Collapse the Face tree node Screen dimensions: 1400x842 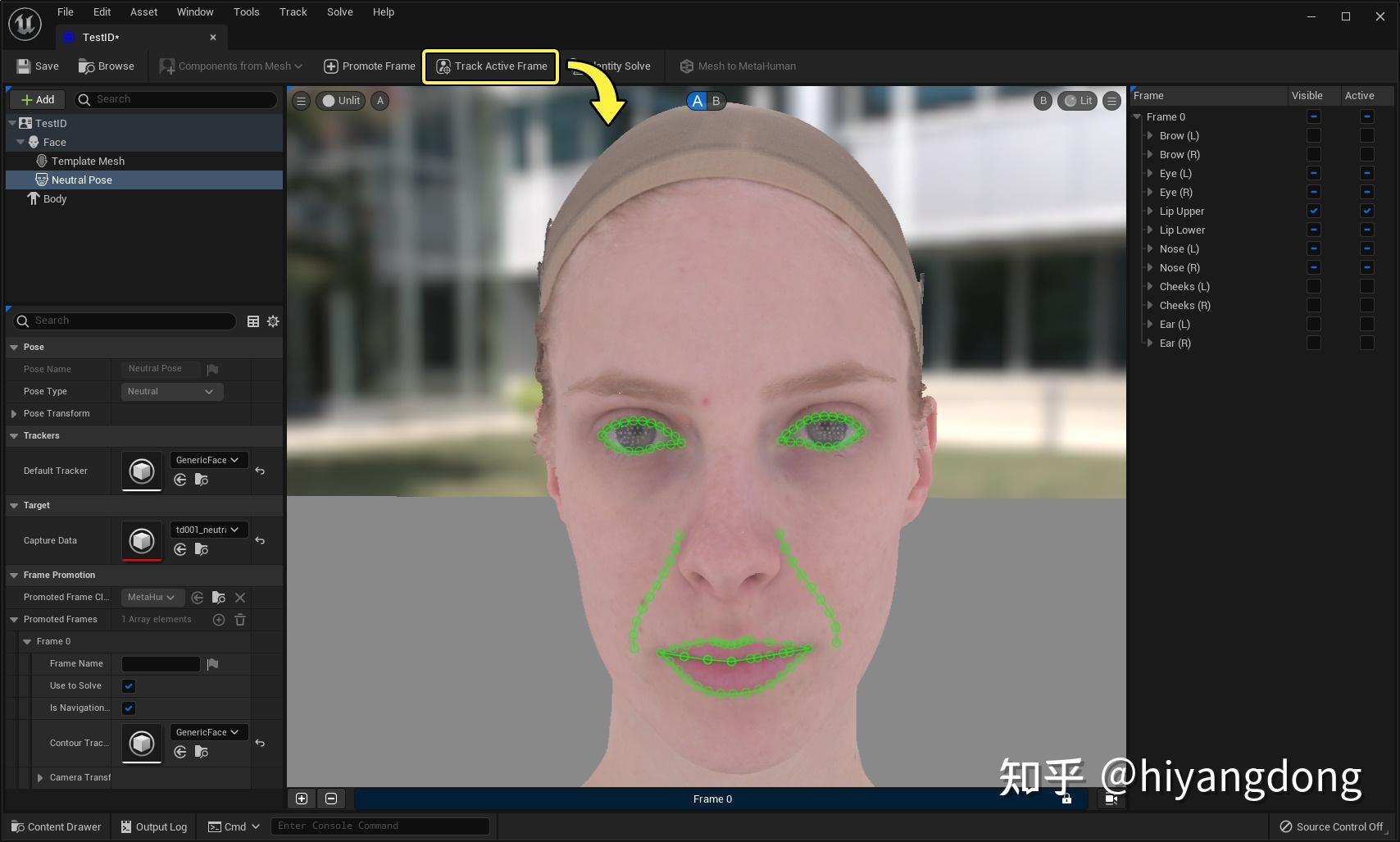[20, 142]
